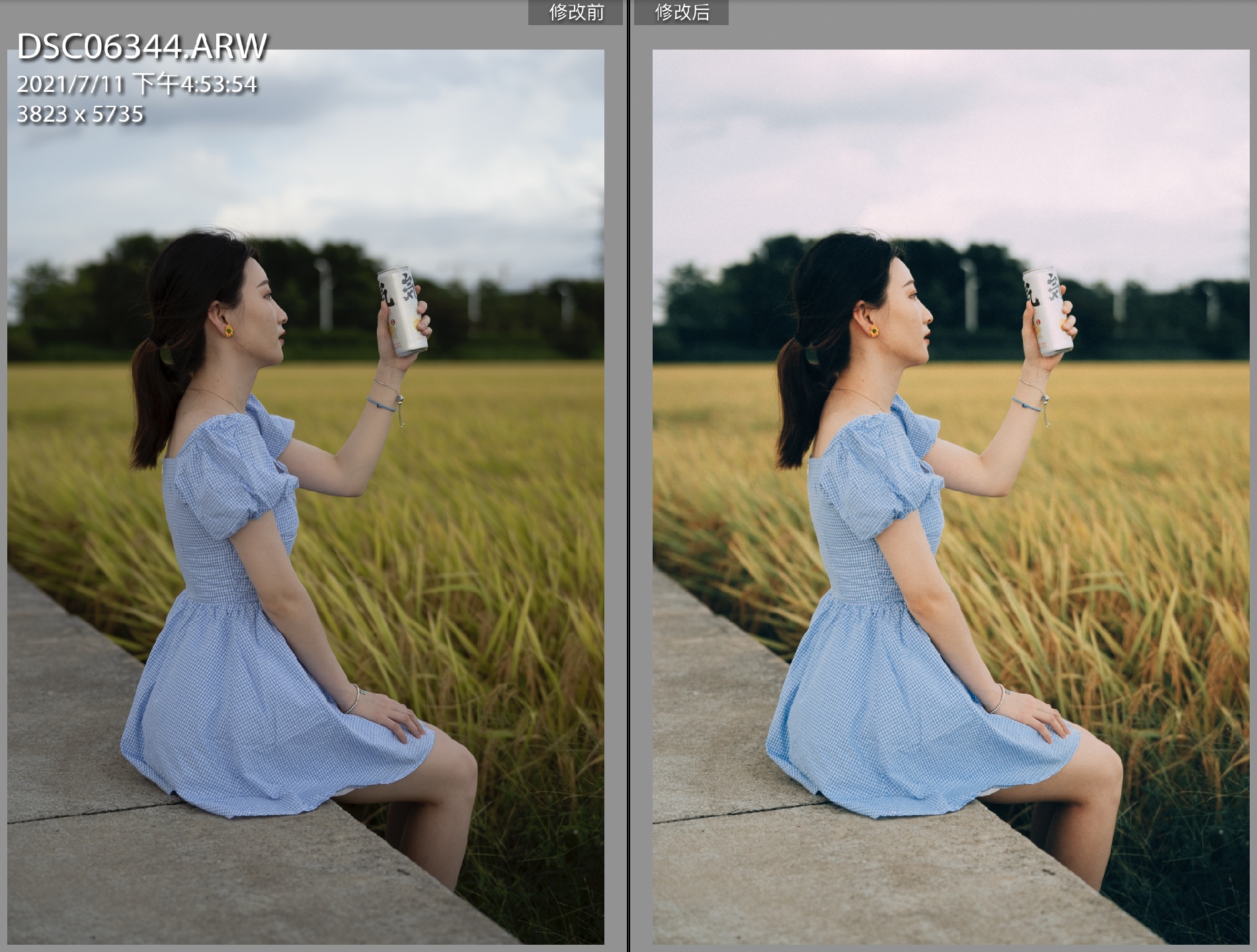Image resolution: width=1257 pixels, height=952 pixels.
Task: Click the sunflower earring in the after photo
Action: [x=873, y=331]
